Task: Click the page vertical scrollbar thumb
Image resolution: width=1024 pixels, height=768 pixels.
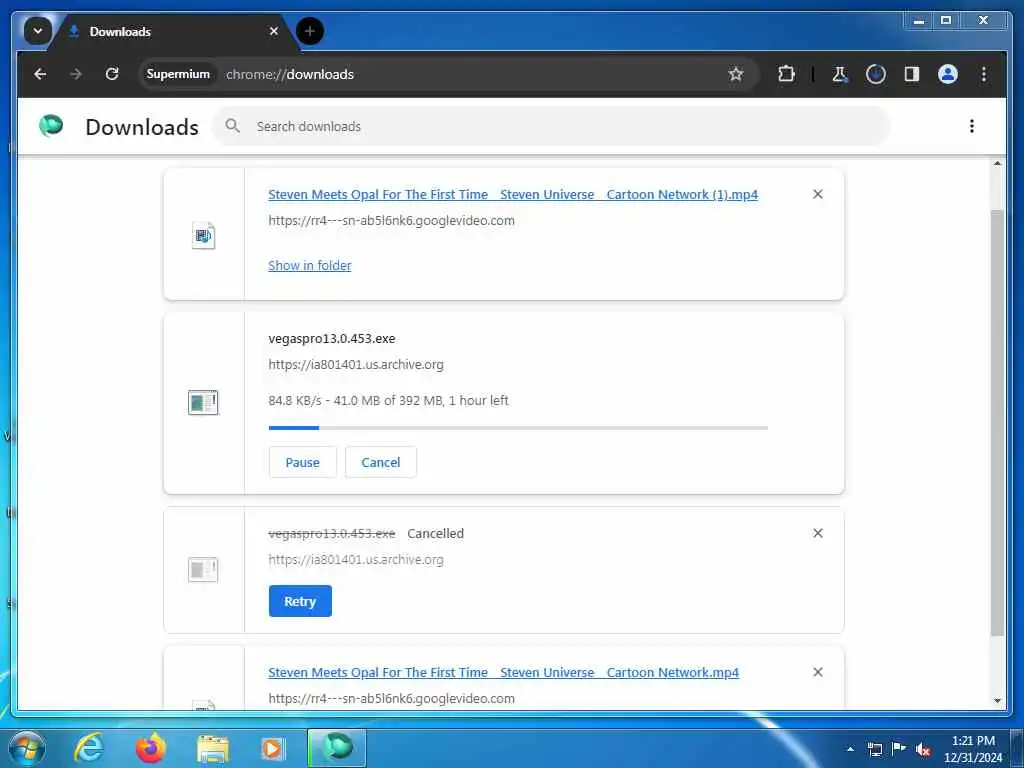Action: (x=997, y=422)
